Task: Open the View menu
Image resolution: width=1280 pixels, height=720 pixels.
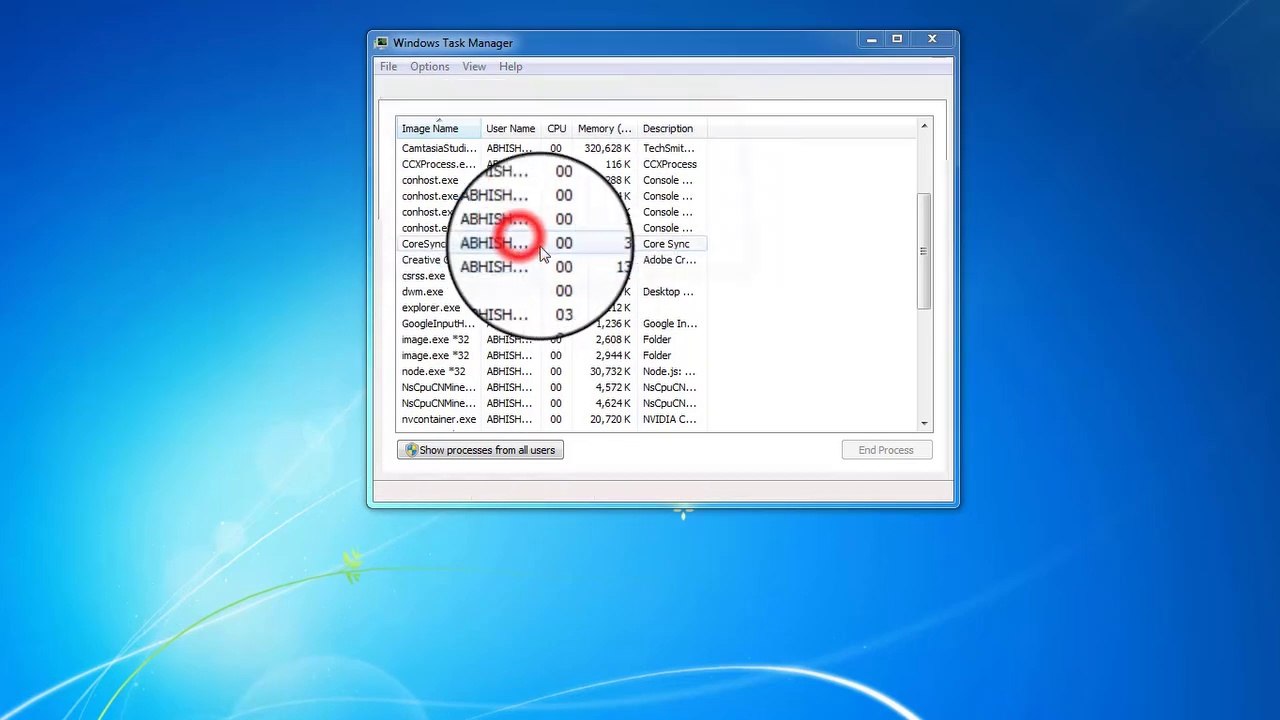Action: tap(474, 67)
